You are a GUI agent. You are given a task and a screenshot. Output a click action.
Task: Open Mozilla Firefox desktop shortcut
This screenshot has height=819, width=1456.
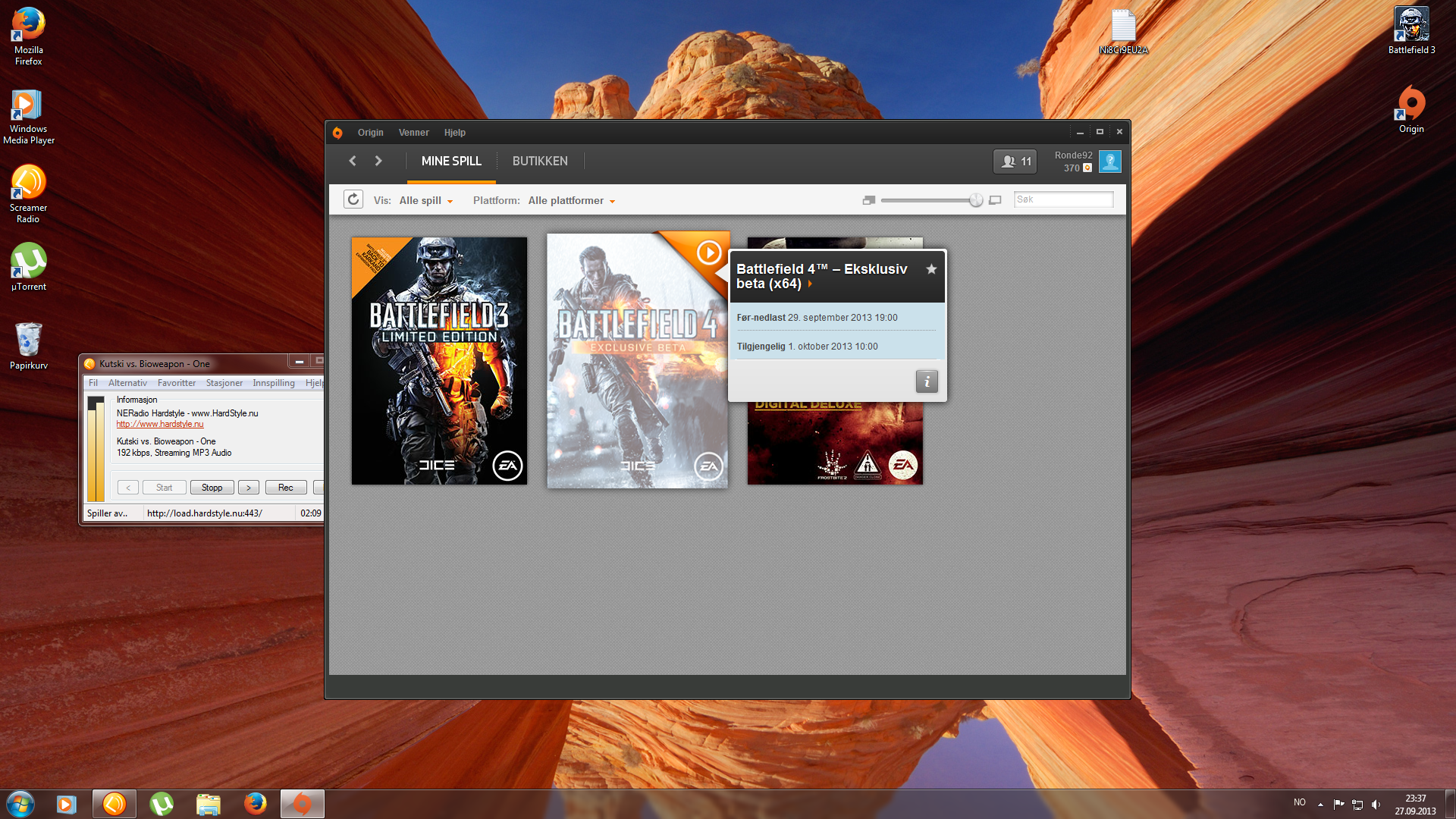tap(28, 36)
